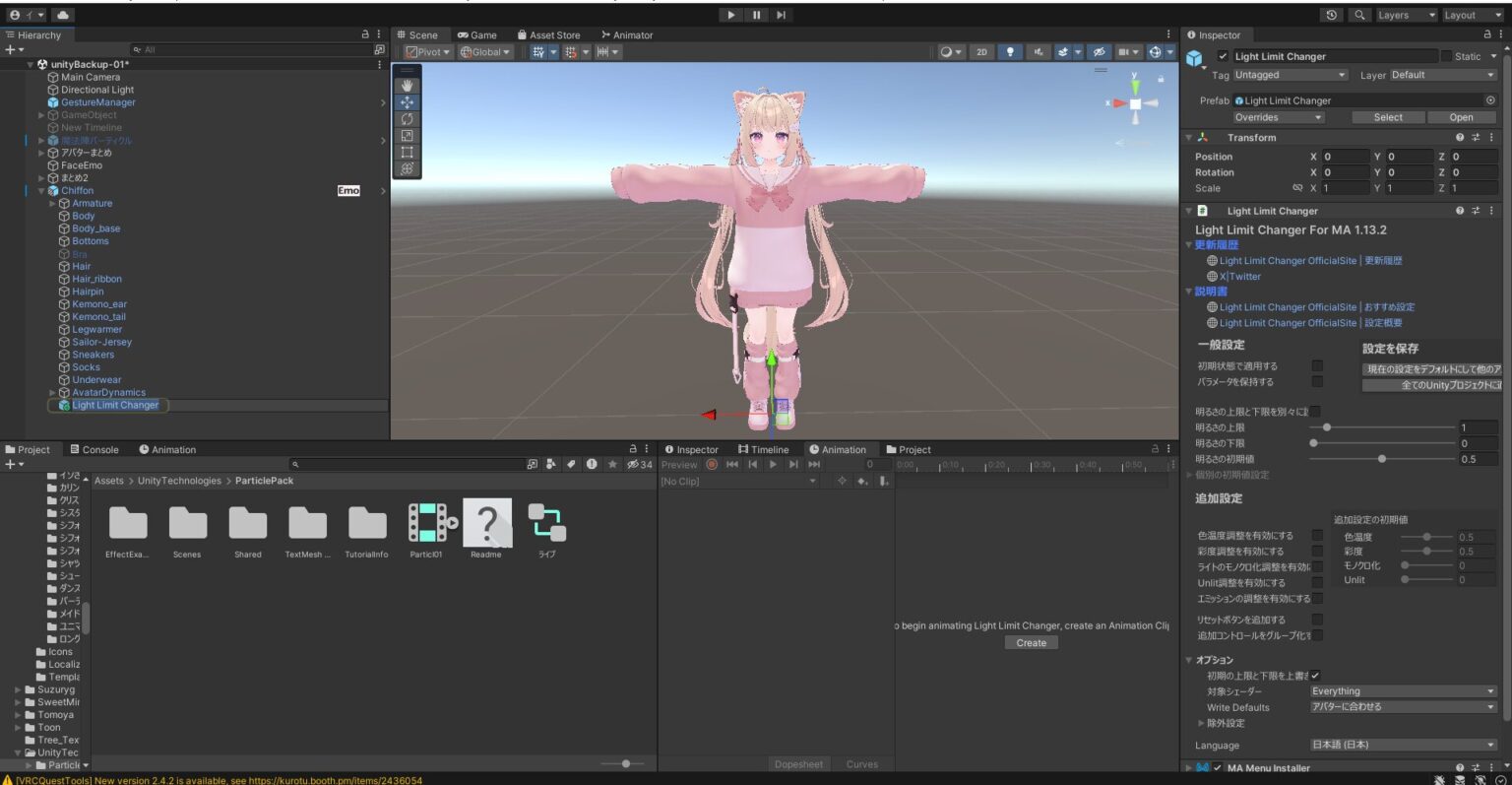The width and height of the screenshot is (1512, 785).
Task: Select the Hand tool in the Scene toolbar
Action: coord(407,85)
